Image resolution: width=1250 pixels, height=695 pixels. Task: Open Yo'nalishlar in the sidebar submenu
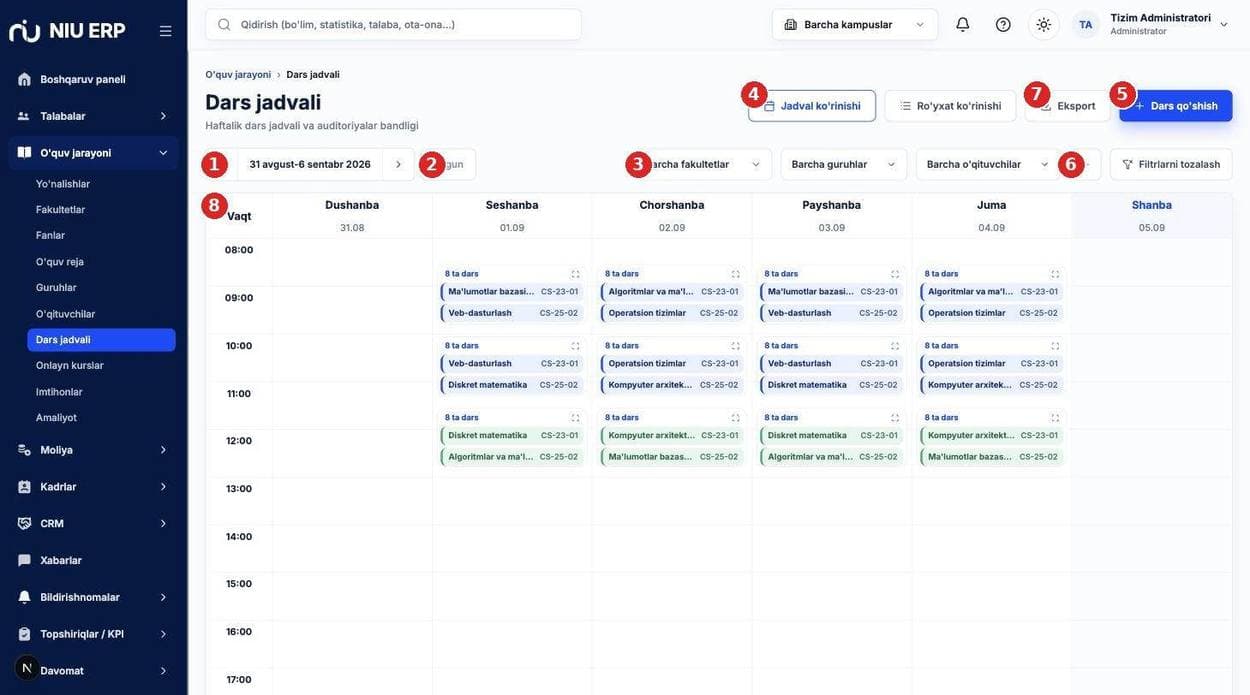coord(63,184)
